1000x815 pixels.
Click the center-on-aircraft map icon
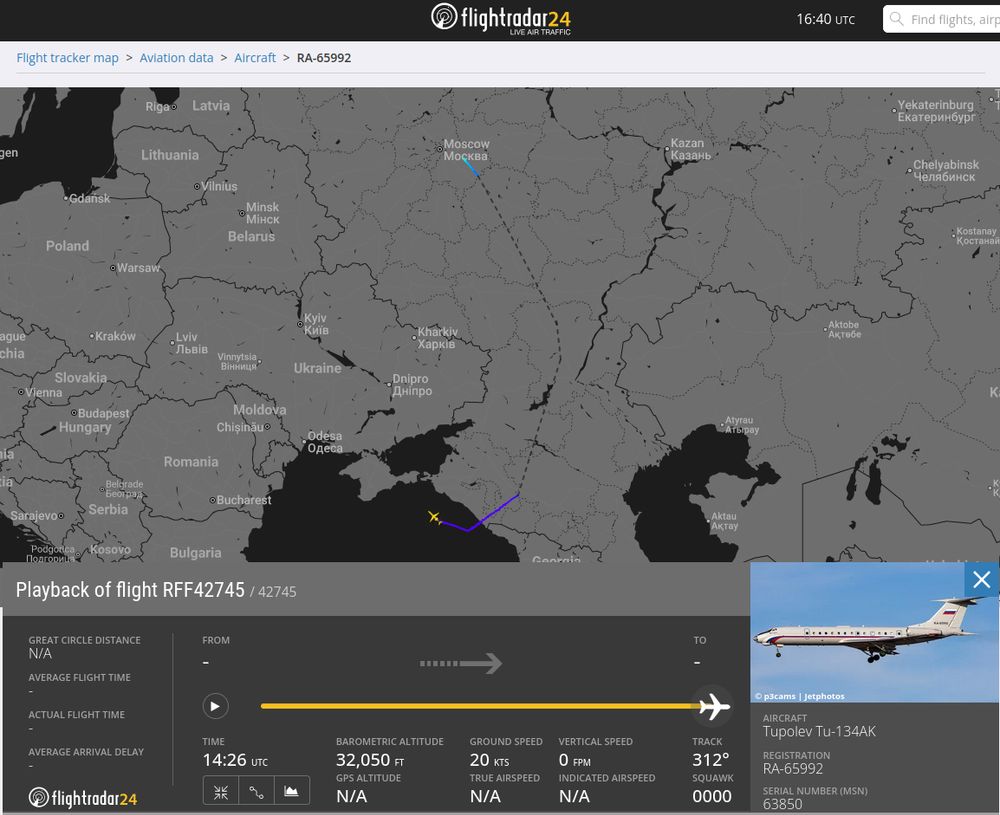coord(221,791)
